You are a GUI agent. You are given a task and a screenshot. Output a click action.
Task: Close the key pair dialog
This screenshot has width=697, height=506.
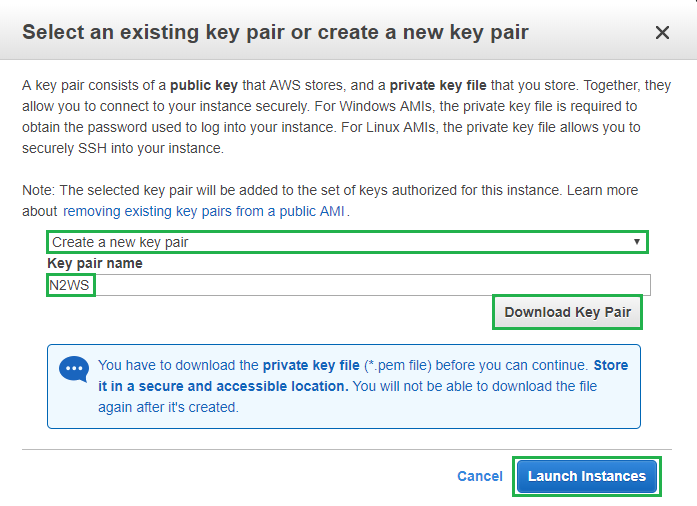tap(662, 33)
